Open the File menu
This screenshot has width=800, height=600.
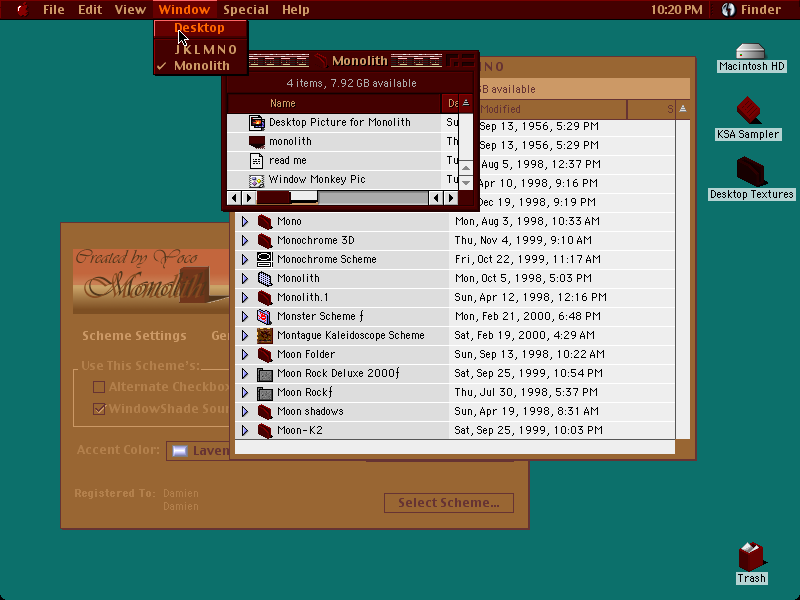54,10
